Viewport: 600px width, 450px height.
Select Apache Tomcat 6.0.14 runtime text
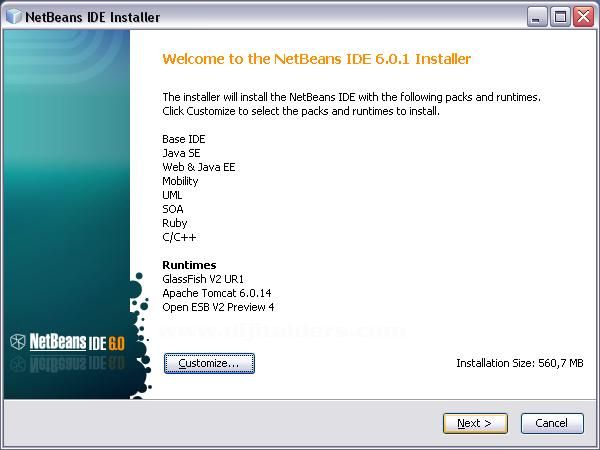coord(217,293)
